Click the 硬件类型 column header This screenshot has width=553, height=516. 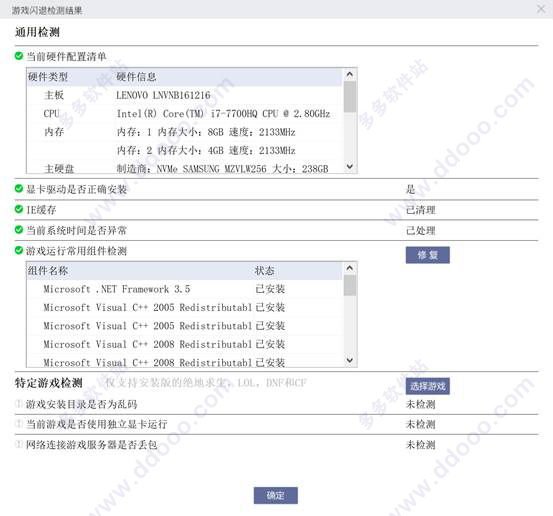[x=48, y=77]
